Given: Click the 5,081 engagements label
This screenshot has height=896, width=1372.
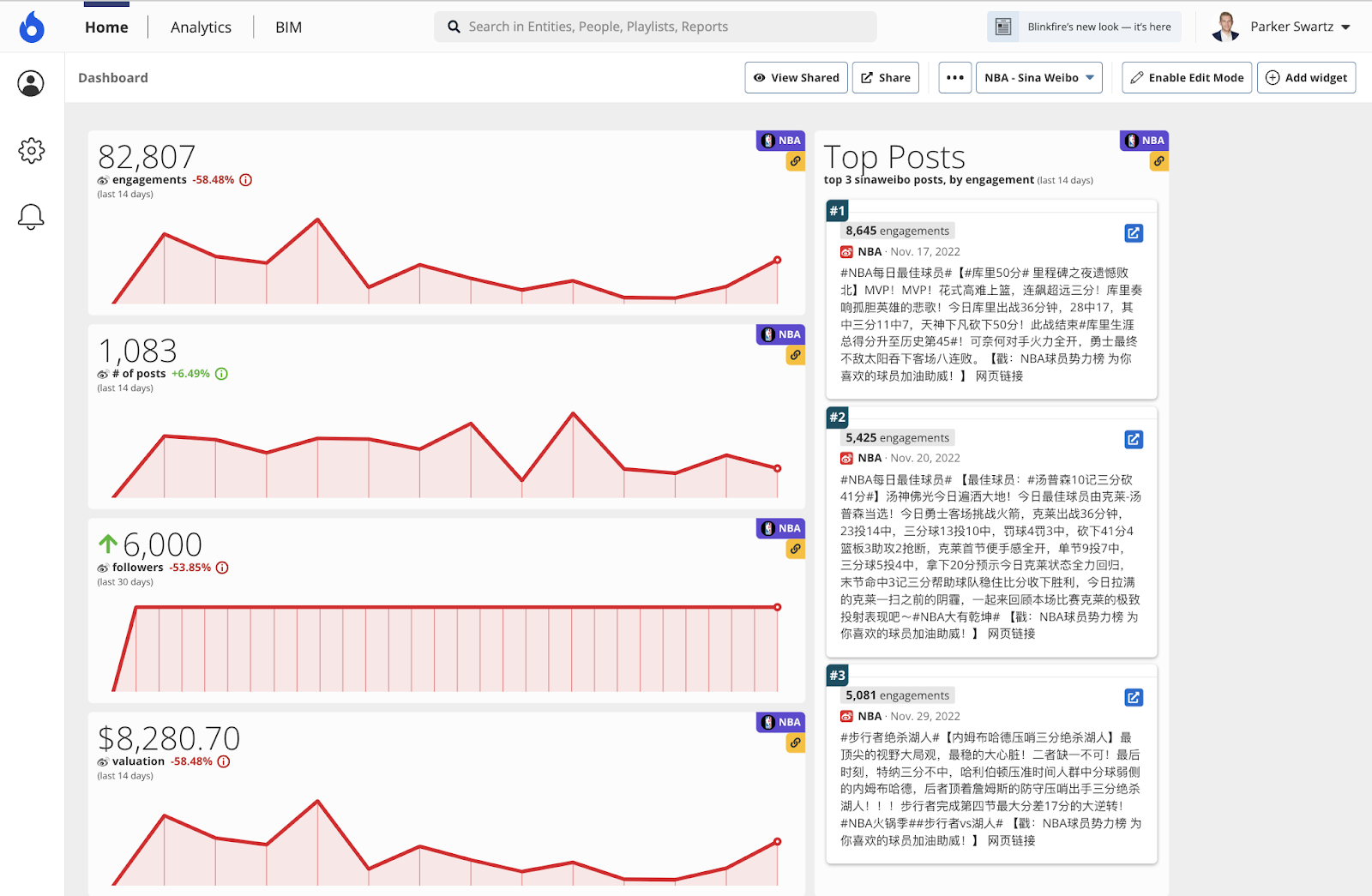Looking at the screenshot, I should click(x=898, y=695).
